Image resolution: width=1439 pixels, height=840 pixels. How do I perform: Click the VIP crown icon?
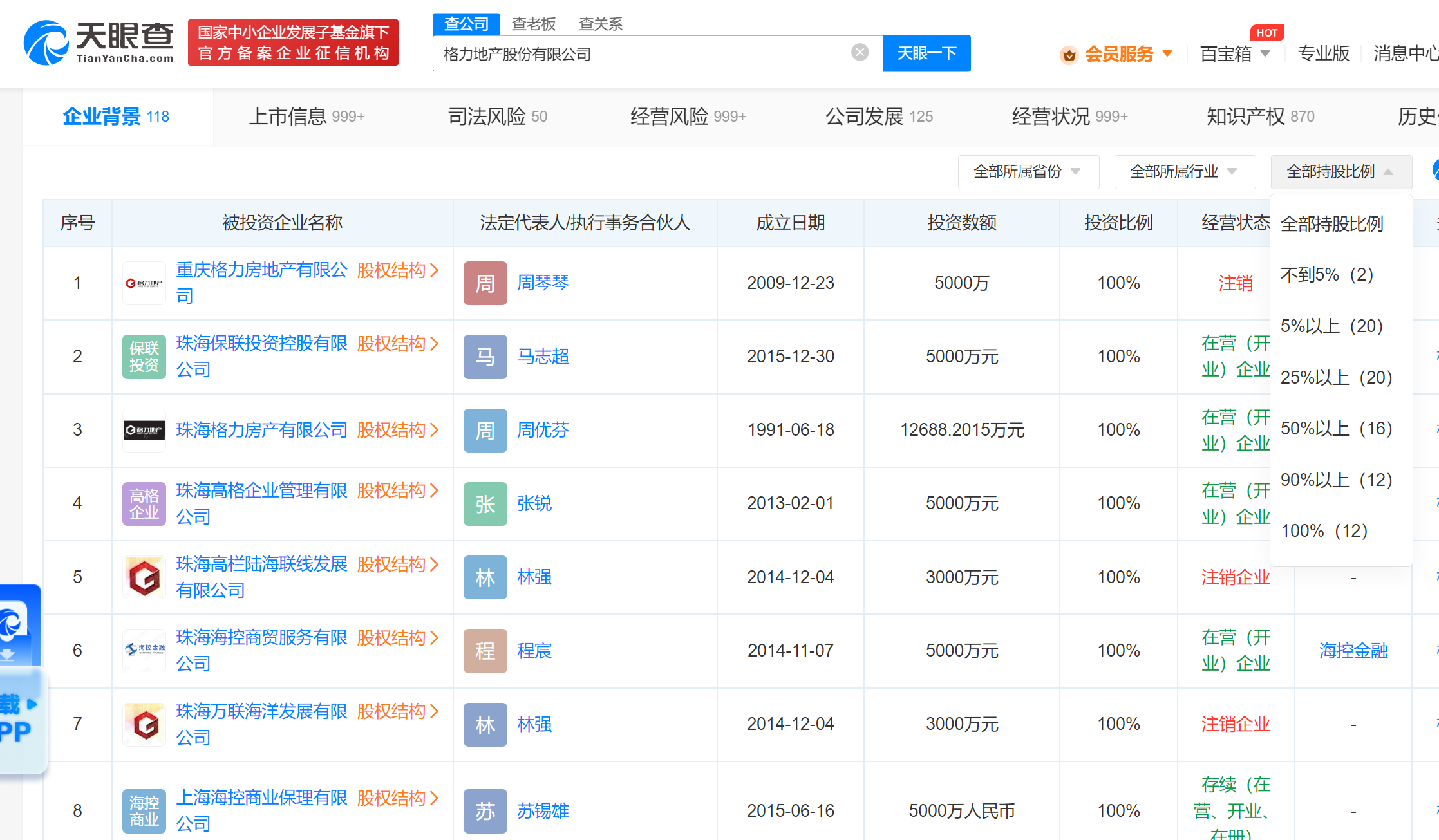pos(1069,55)
